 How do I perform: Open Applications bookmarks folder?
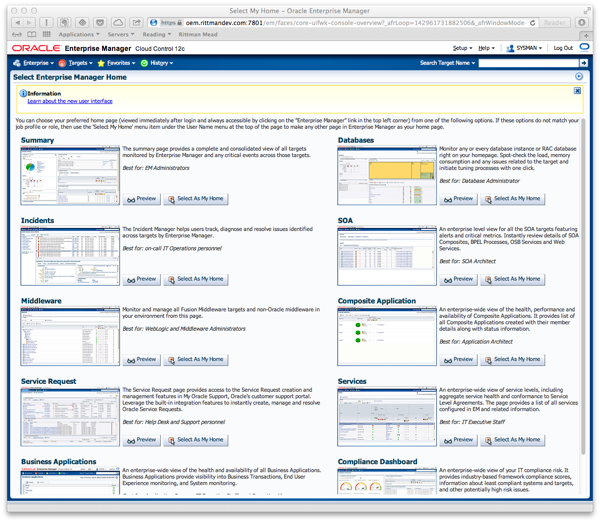pyautogui.click(x=79, y=34)
